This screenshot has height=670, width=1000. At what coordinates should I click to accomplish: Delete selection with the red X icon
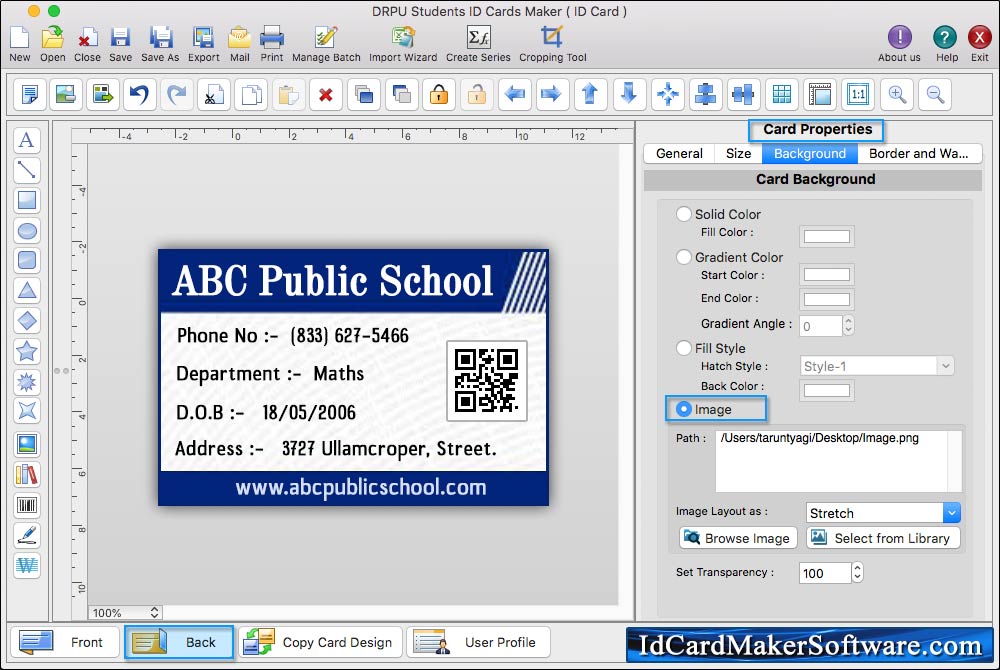point(325,94)
